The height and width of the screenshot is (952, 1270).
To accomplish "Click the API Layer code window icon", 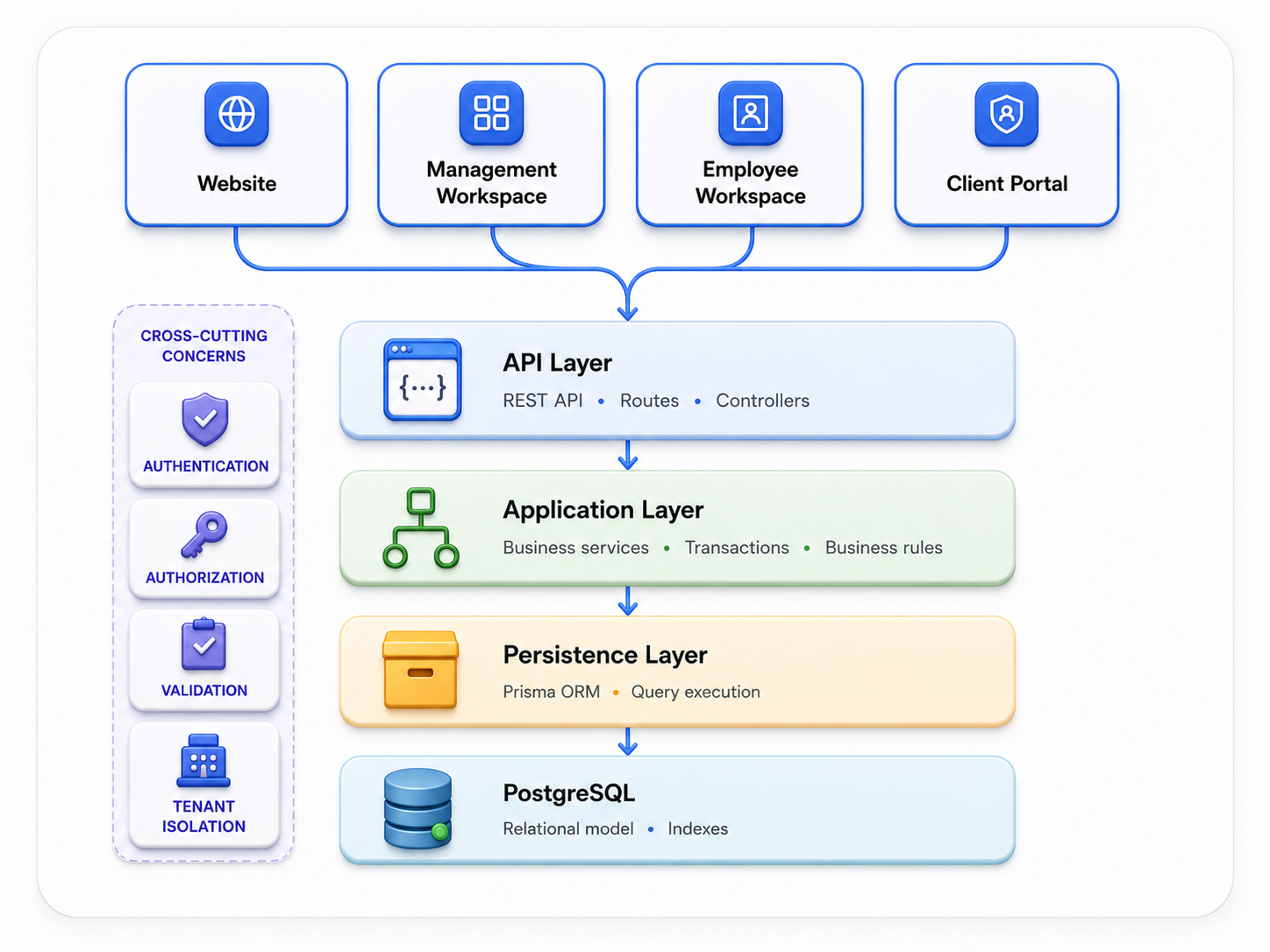I will tap(423, 380).
